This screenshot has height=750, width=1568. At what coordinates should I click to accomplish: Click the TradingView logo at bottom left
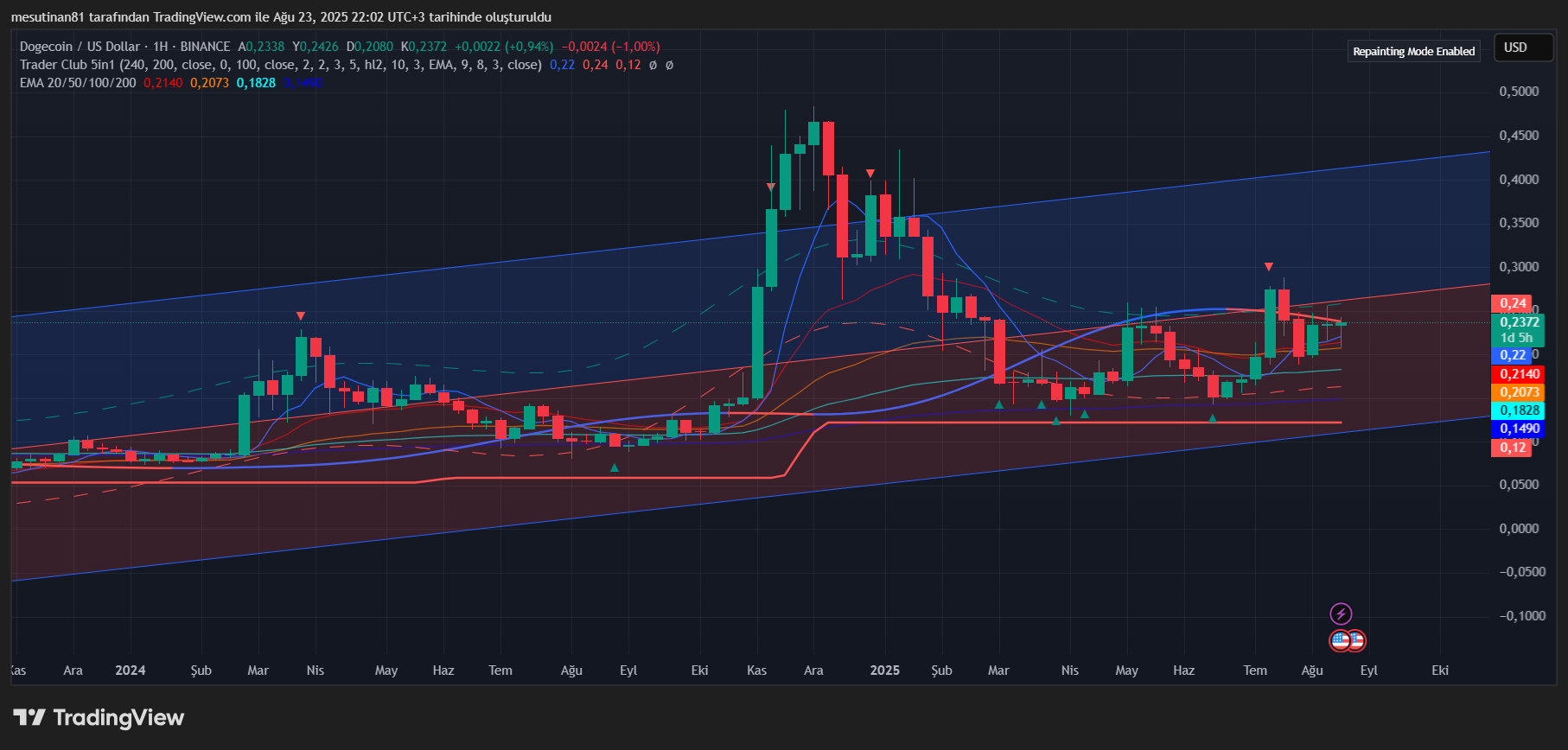click(x=99, y=718)
